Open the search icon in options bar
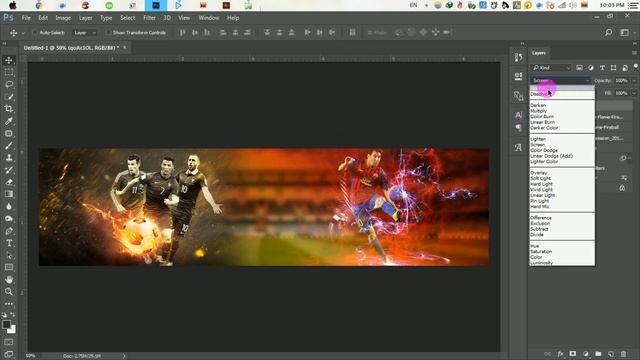The image size is (640, 360). (609, 32)
